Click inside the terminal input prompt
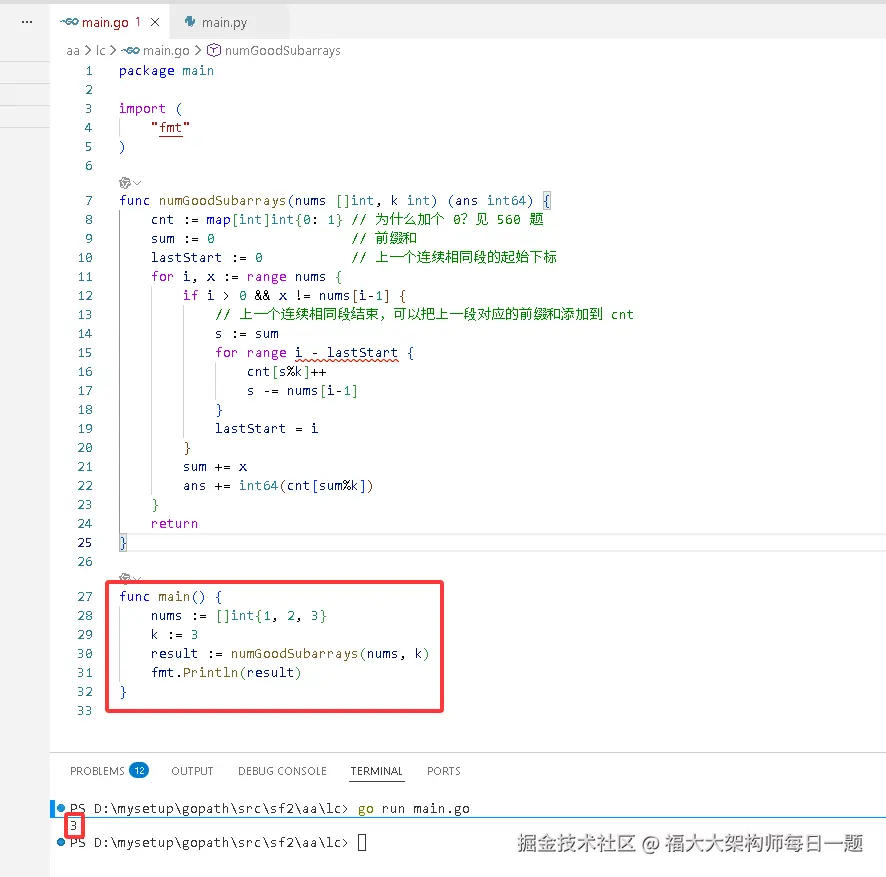 coord(361,842)
